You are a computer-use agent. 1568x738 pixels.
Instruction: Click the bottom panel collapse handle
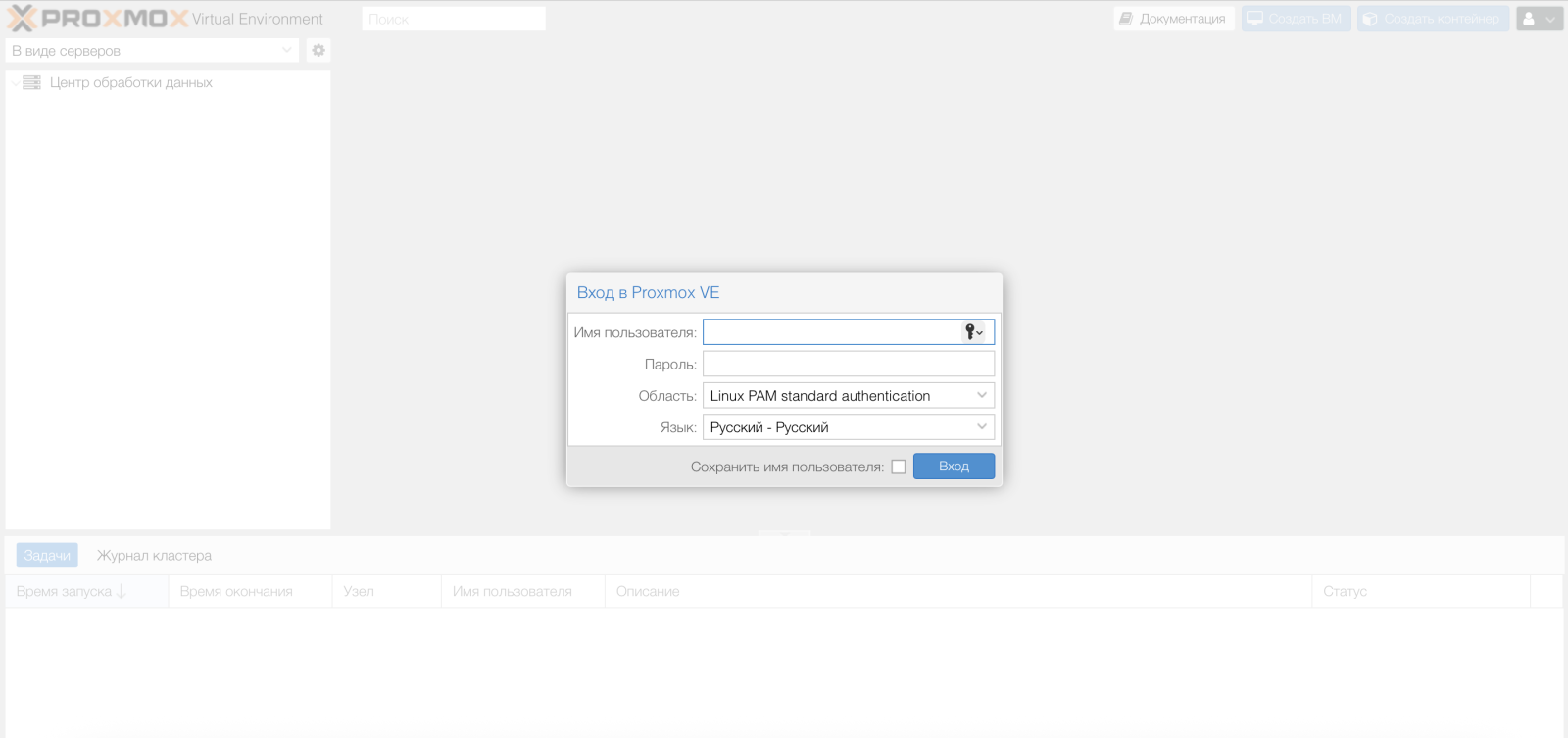[784, 533]
